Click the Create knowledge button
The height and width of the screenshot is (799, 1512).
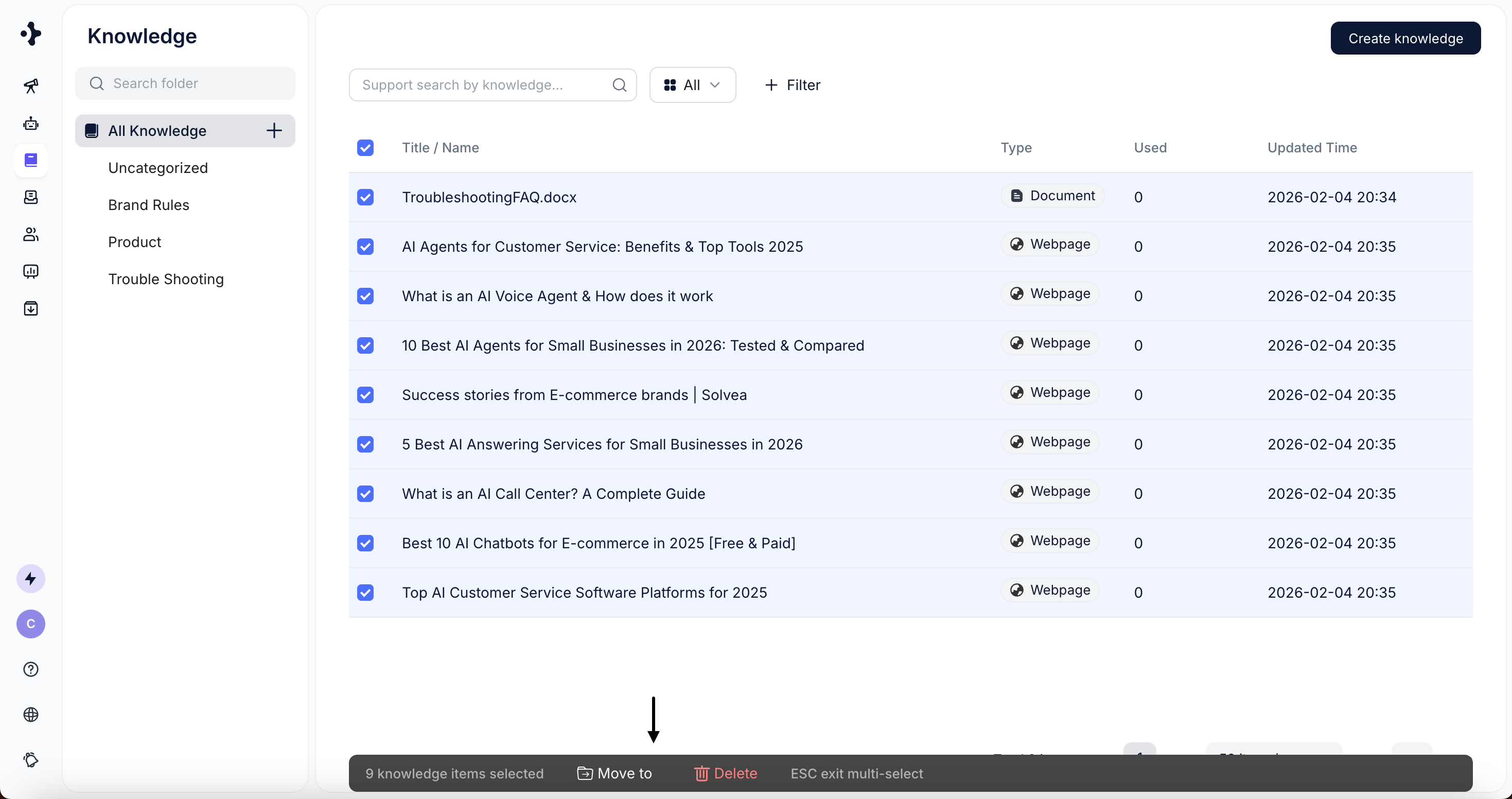click(x=1404, y=38)
